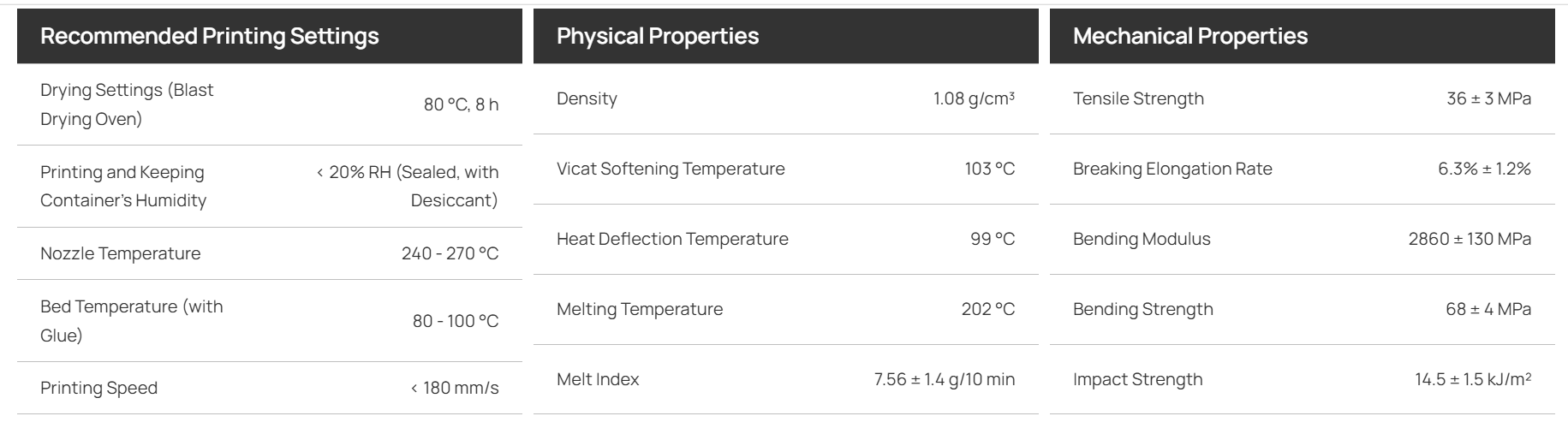Click the Heat Deflection Temperature label
The height and width of the screenshot is (422, 1568).
(x=672, y=239)
